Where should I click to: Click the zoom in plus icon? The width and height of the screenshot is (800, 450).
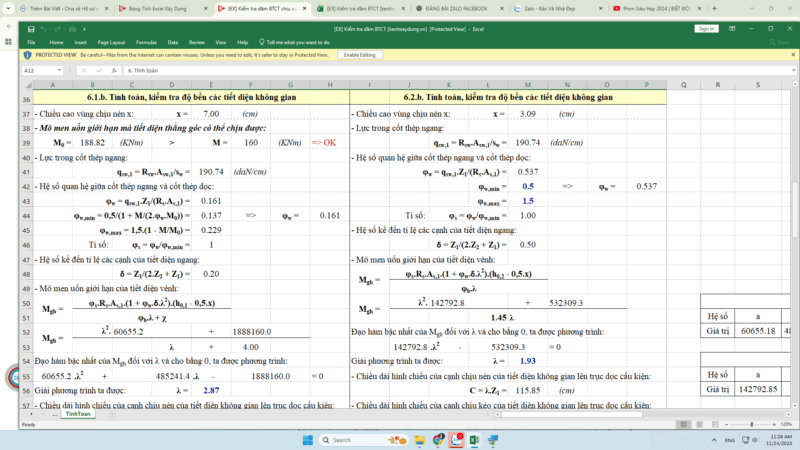click(x=775, y=424)
